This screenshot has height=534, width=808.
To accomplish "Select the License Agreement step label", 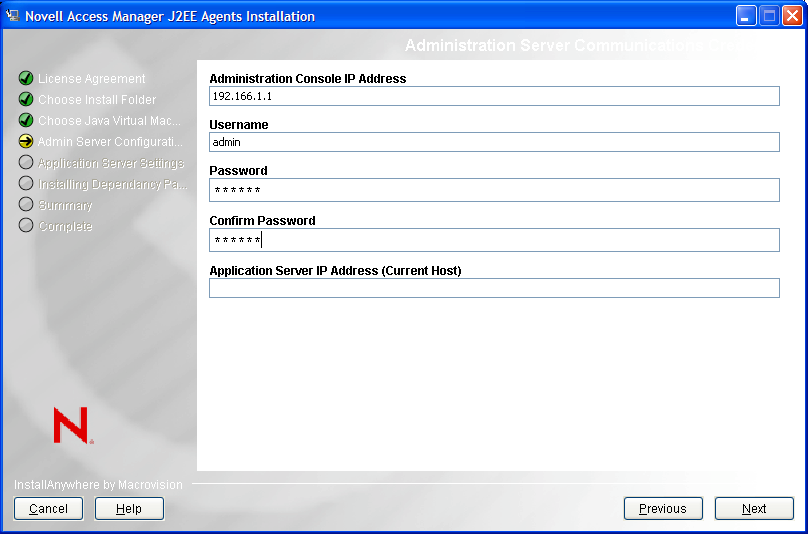I will 92,79.
